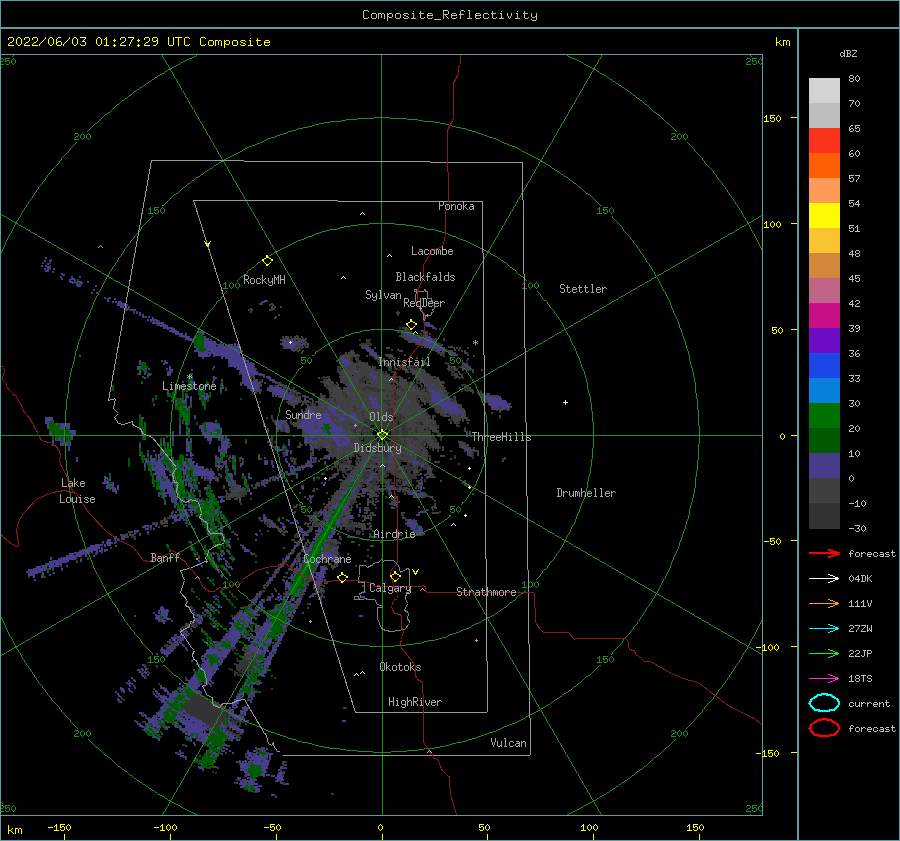Click the yellow diamond marker near RockyMH

coord(267,261)
